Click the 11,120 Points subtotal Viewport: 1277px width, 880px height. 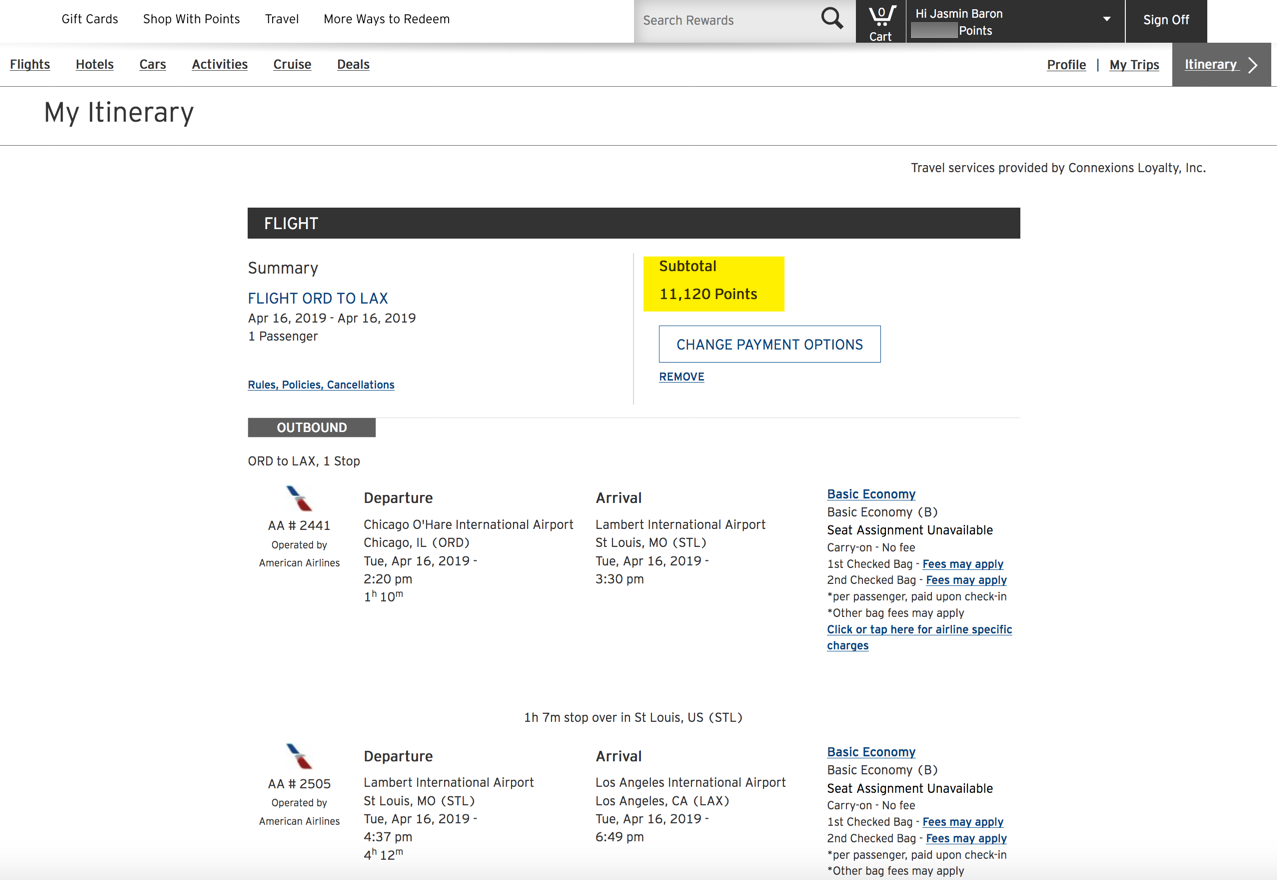coord(708,294)
